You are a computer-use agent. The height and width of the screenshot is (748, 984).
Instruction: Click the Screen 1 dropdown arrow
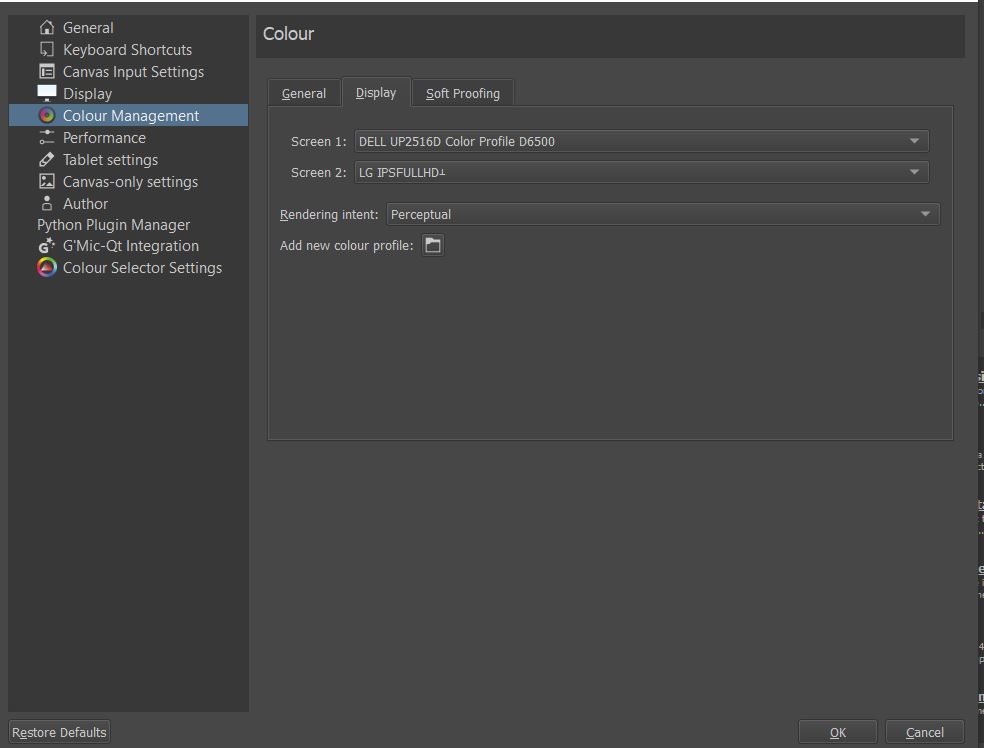pos(914,141)
